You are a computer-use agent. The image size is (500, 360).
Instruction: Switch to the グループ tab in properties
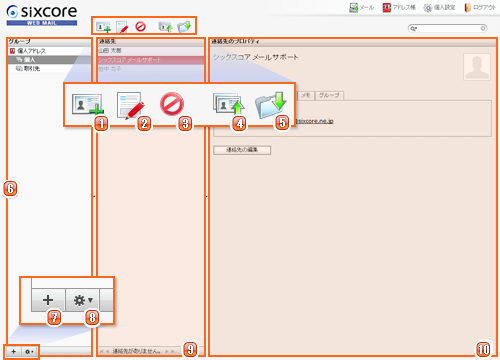pos(329,95)
